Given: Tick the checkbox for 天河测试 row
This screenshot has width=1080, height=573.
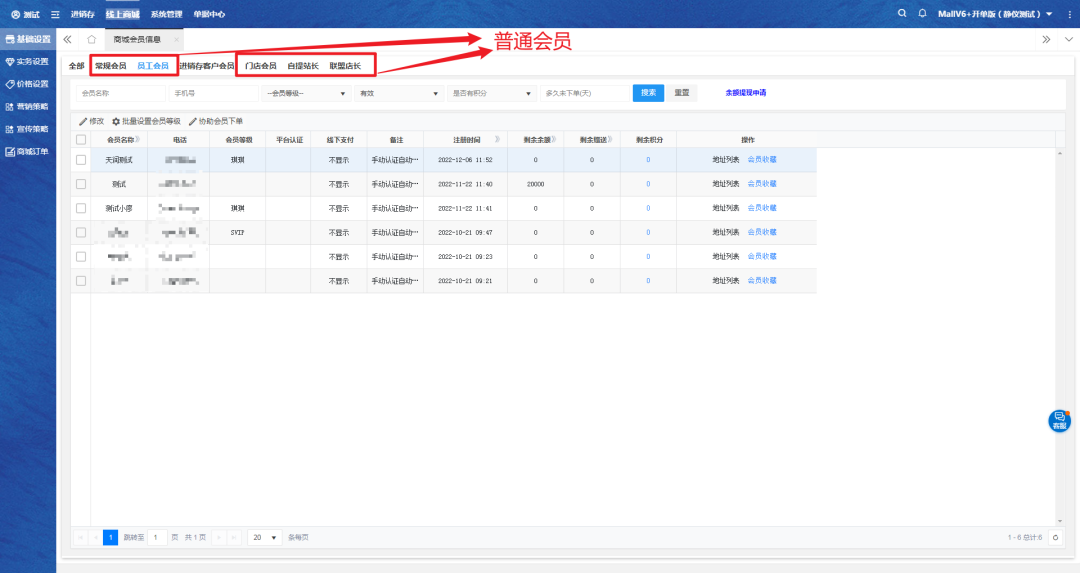Looking at the screenshot, I should 81,159.
